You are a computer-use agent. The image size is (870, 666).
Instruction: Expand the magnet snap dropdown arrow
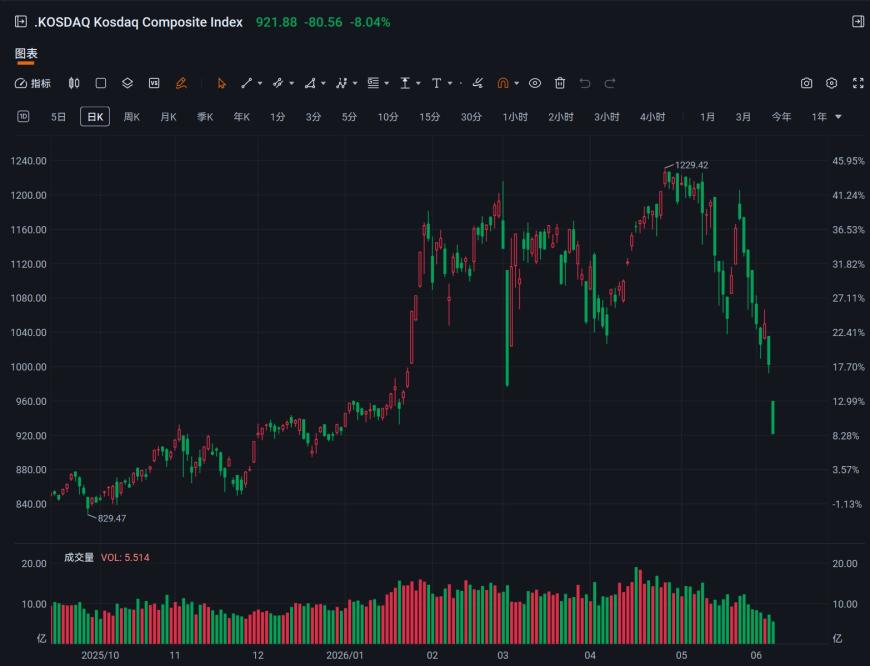[x=517, y=83]
